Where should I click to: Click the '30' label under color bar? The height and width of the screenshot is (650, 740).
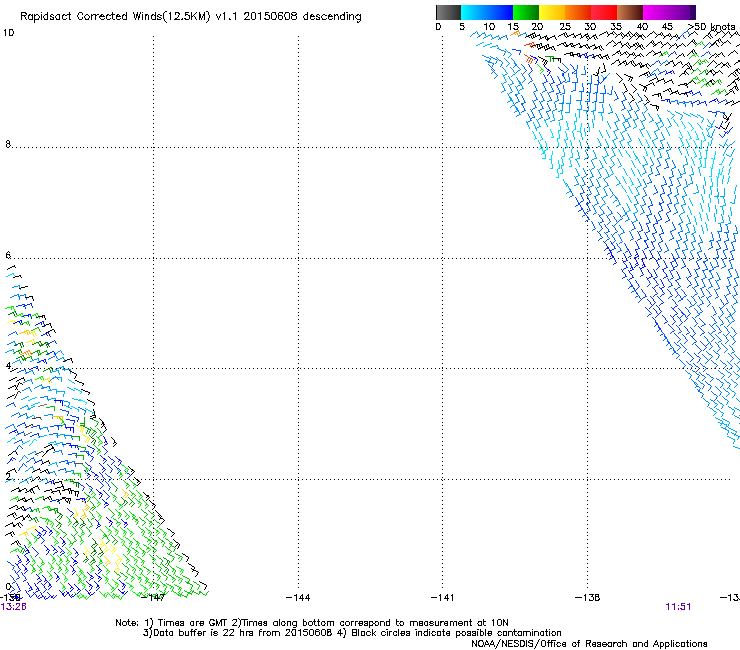point(590,27)
